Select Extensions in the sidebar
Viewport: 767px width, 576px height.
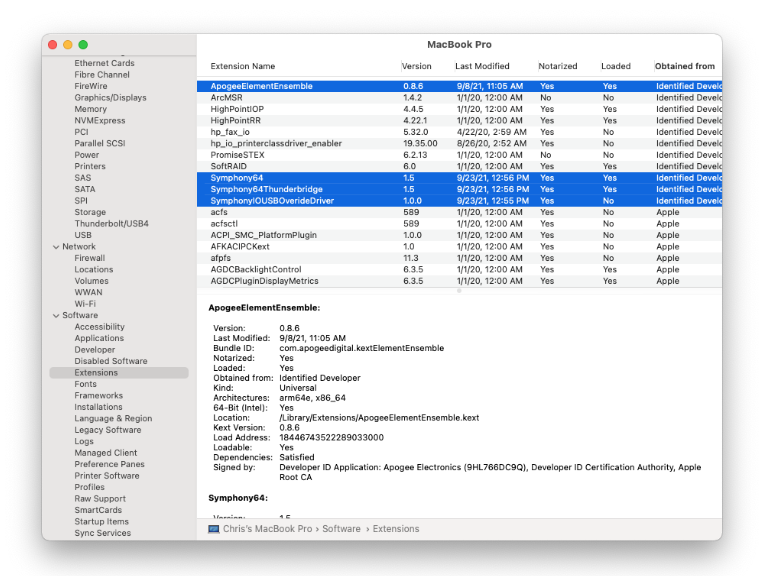pyautogui.click(x=119, y=373)
